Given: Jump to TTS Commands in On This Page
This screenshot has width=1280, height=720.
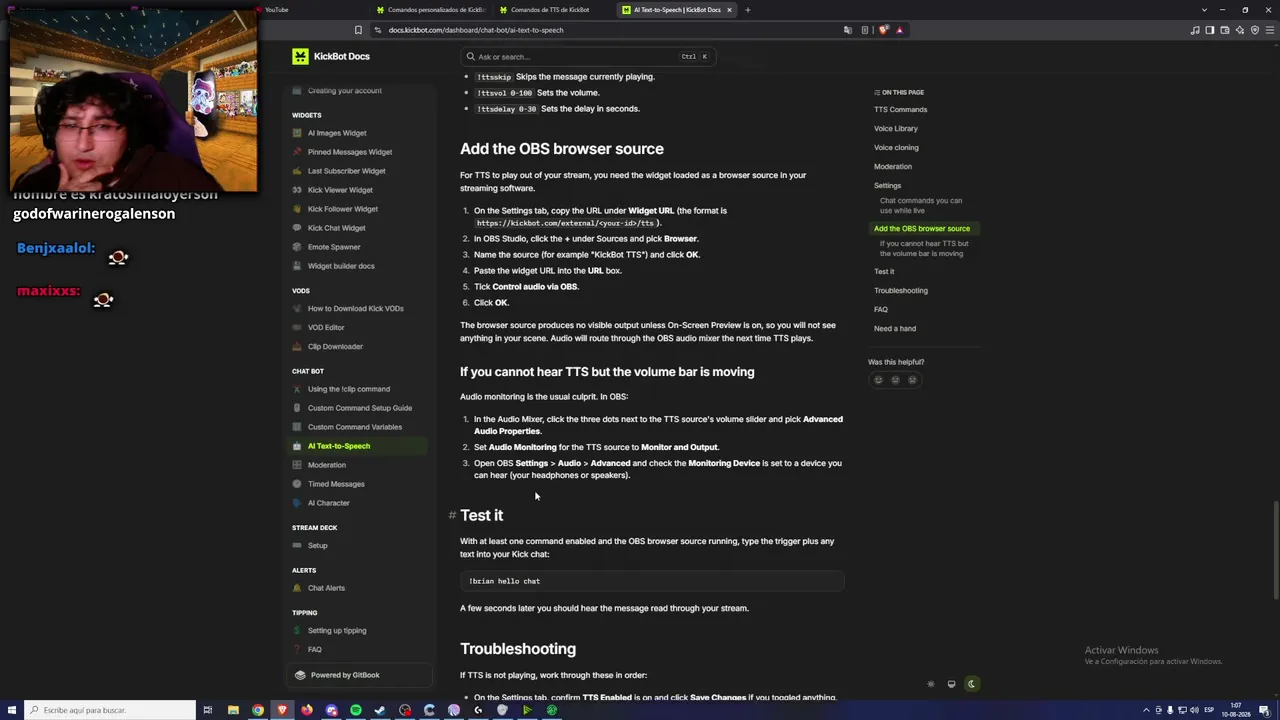Looking at the screenshot, I should tap(900, 110).
